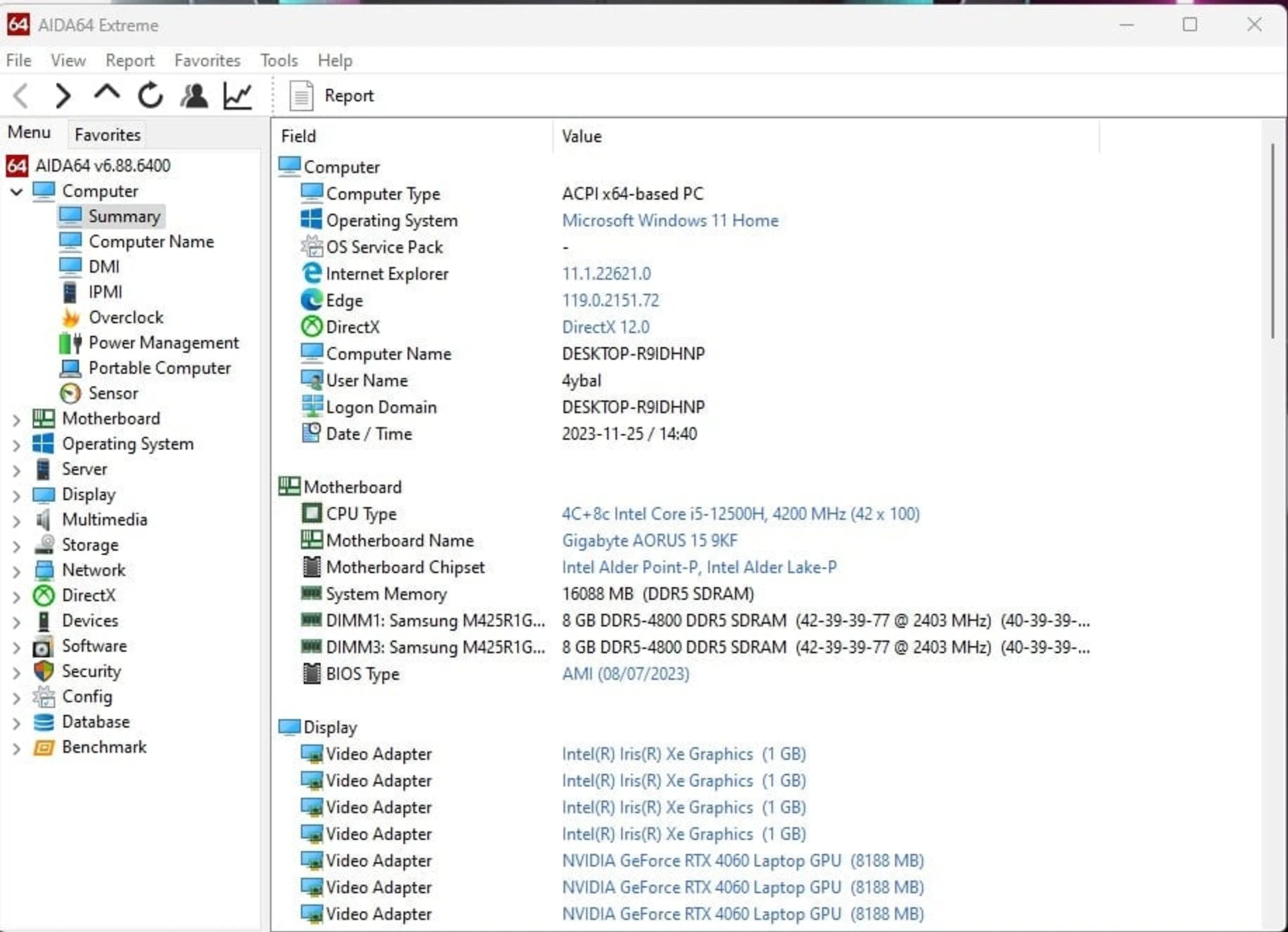Click the Storage drive icon
Screen dimensions: 1288x932
[44, 544]
